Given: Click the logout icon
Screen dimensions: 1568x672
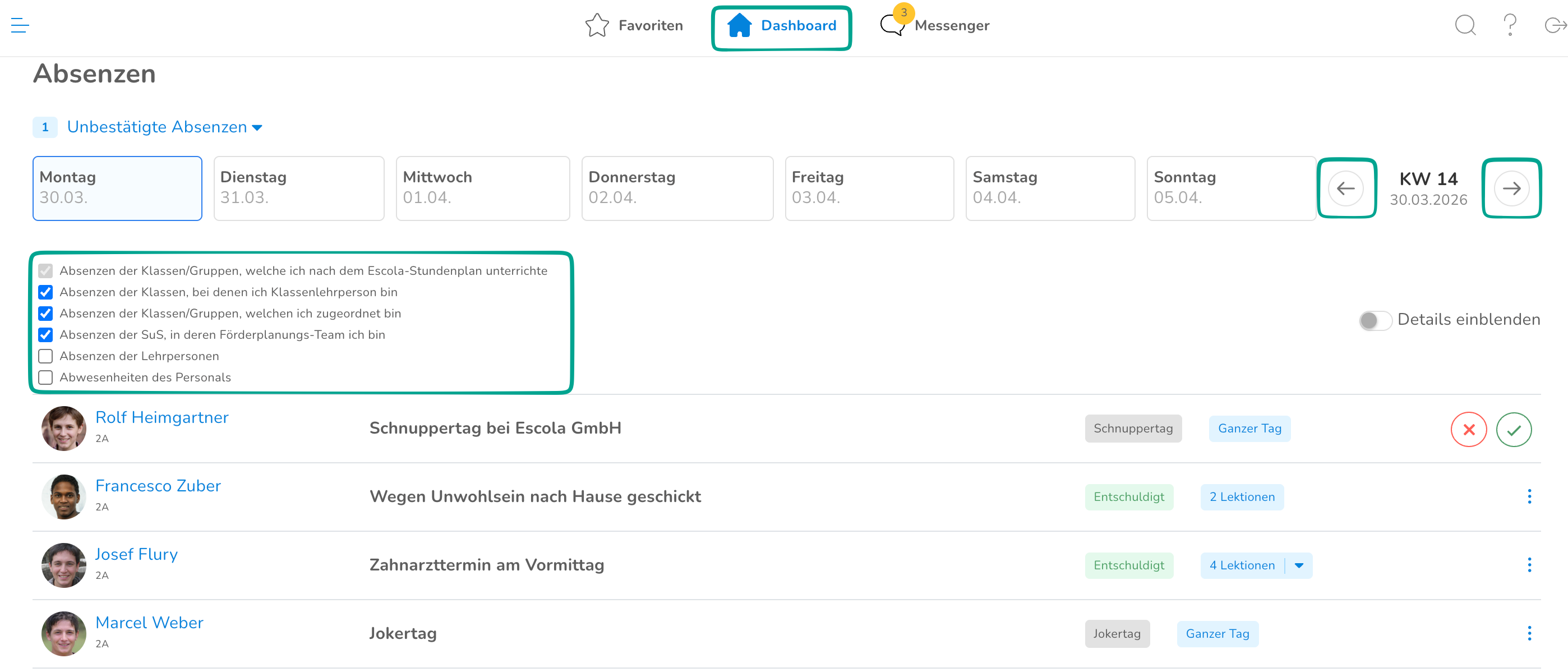Looking at the screenshot, I should [x=1554, y=25].
